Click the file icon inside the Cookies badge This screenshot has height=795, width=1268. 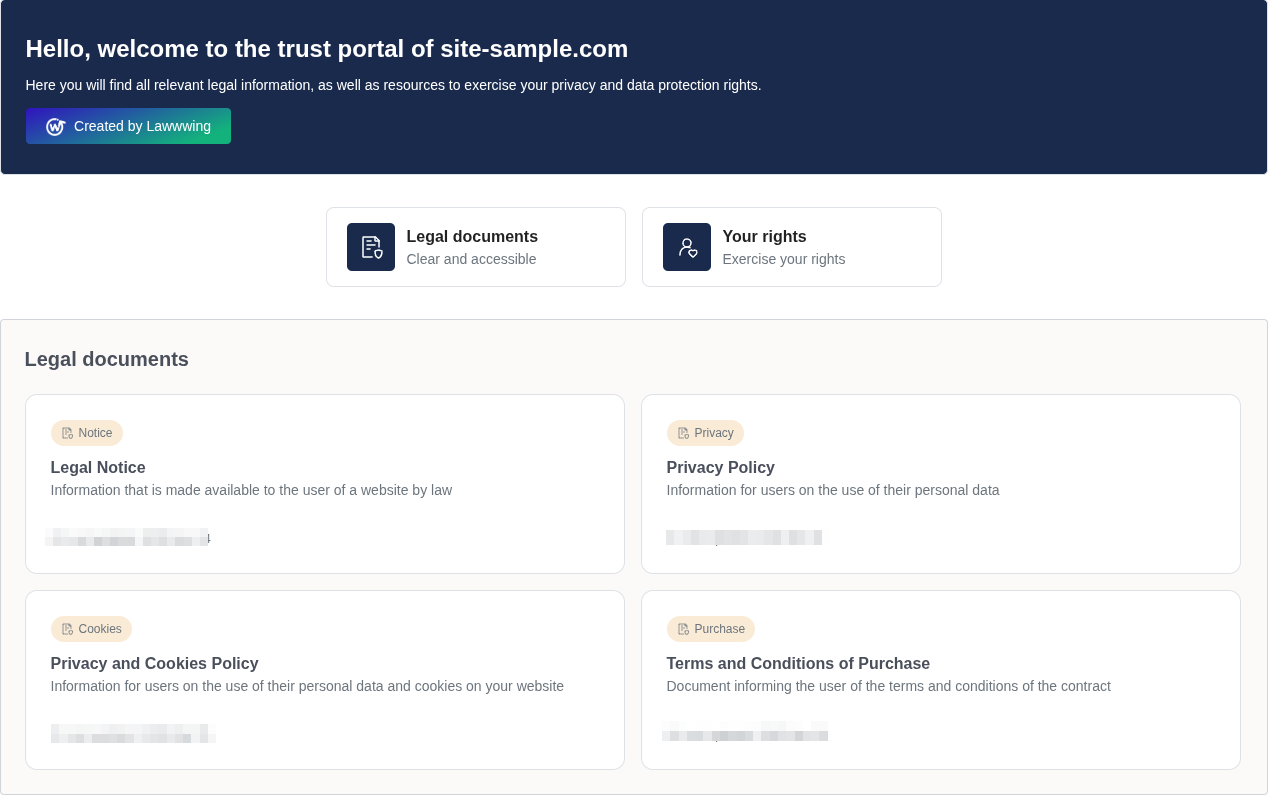66,628
